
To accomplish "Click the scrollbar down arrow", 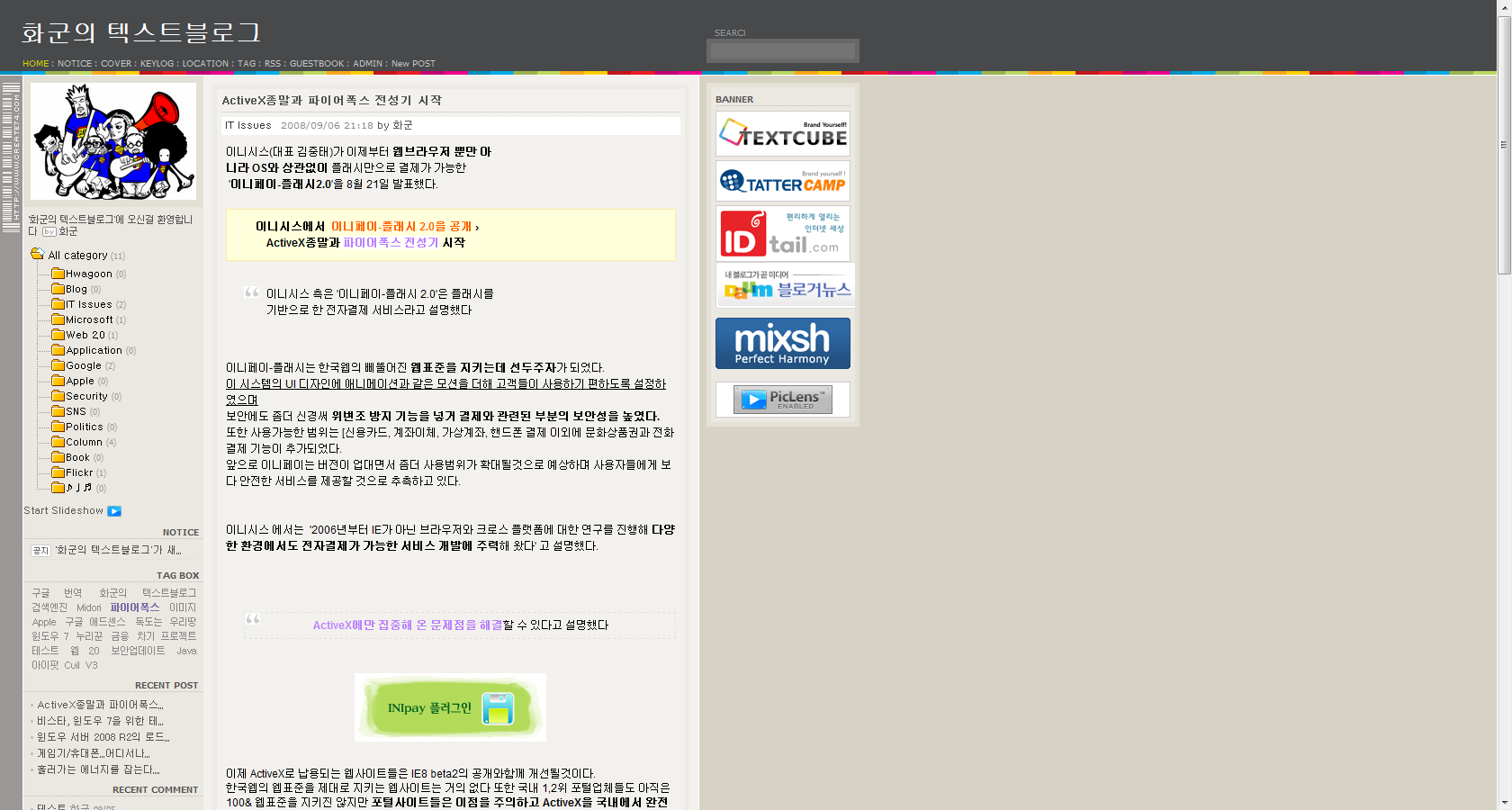I will (1504, 803).
